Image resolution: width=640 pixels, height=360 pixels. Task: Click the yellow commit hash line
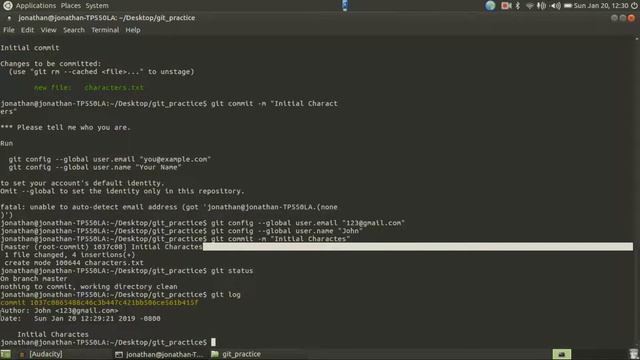point(99,302)
